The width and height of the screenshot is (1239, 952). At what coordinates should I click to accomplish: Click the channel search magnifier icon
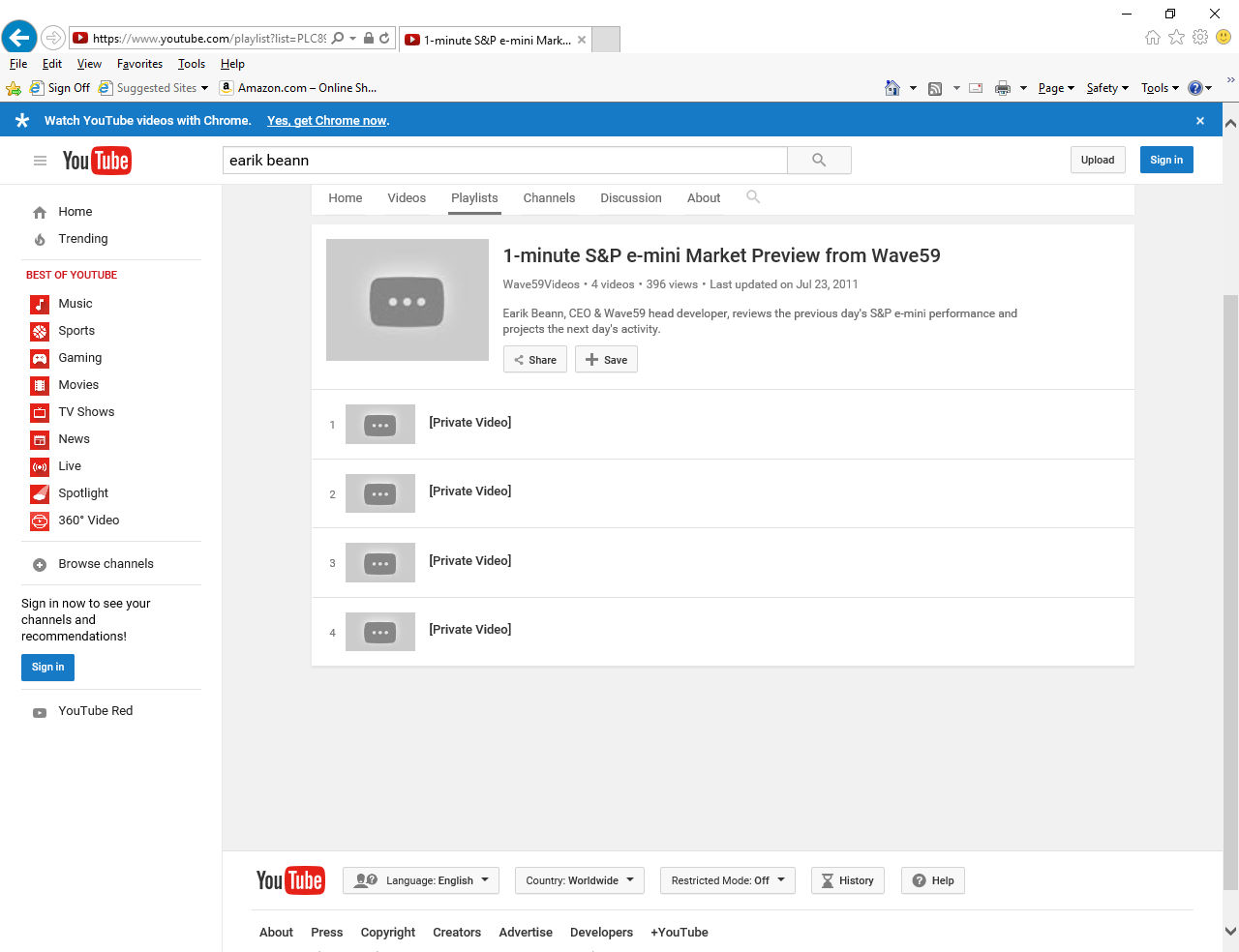(753, 197)
